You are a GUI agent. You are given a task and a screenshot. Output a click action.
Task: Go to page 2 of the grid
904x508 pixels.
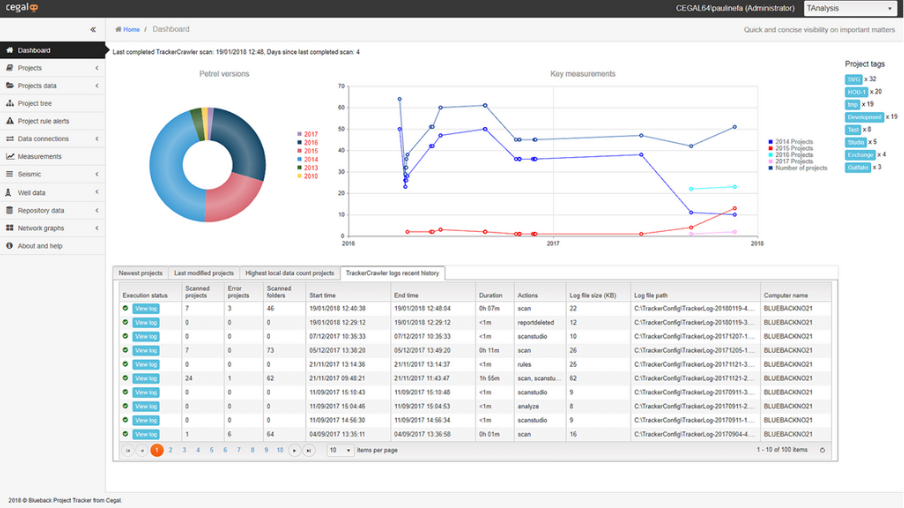[171, 450]
